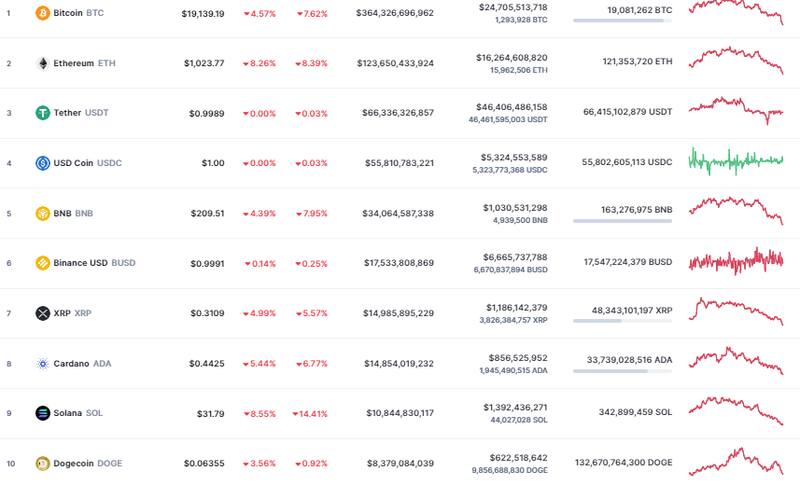
Task: Click the Bitcoin coin logo icon
Action: tap(42, 13)
